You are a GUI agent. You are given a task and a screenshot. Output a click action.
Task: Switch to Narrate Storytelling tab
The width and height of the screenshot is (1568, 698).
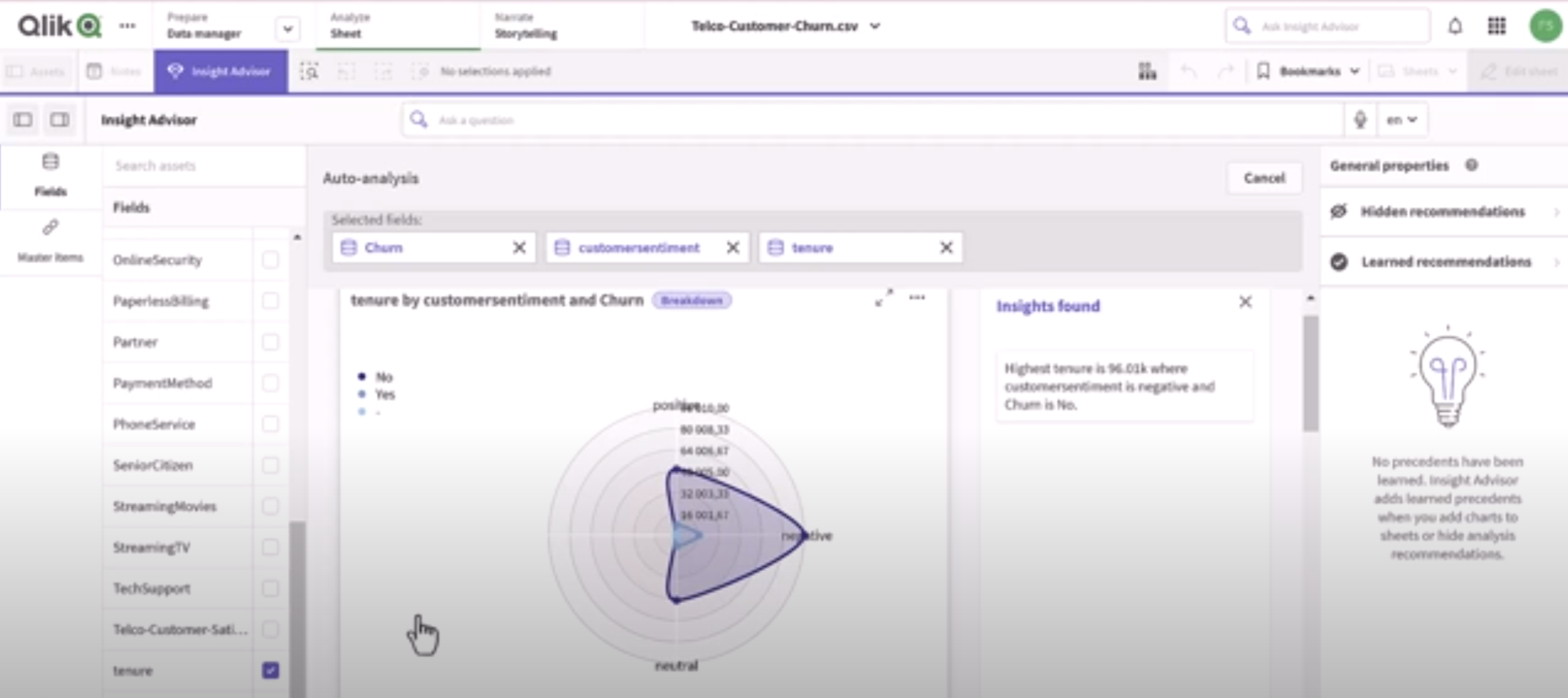pos(526,26)
